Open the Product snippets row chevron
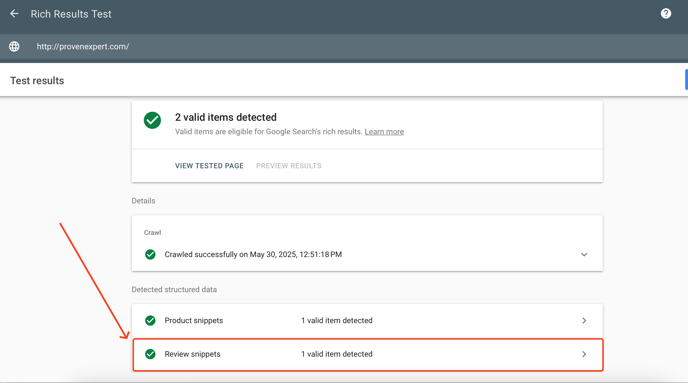This screenshot has width=688, height=383. tap(584, 321)
